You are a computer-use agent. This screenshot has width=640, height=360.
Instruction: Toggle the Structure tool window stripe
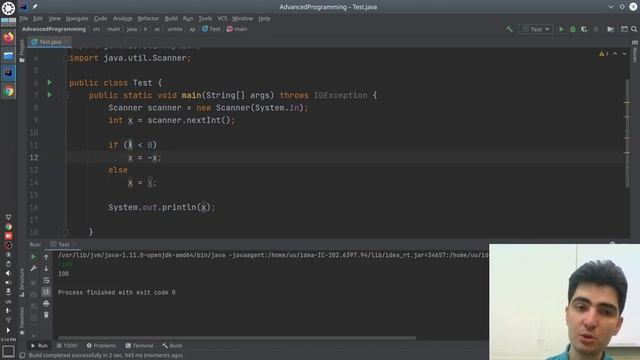click(22, 282)
